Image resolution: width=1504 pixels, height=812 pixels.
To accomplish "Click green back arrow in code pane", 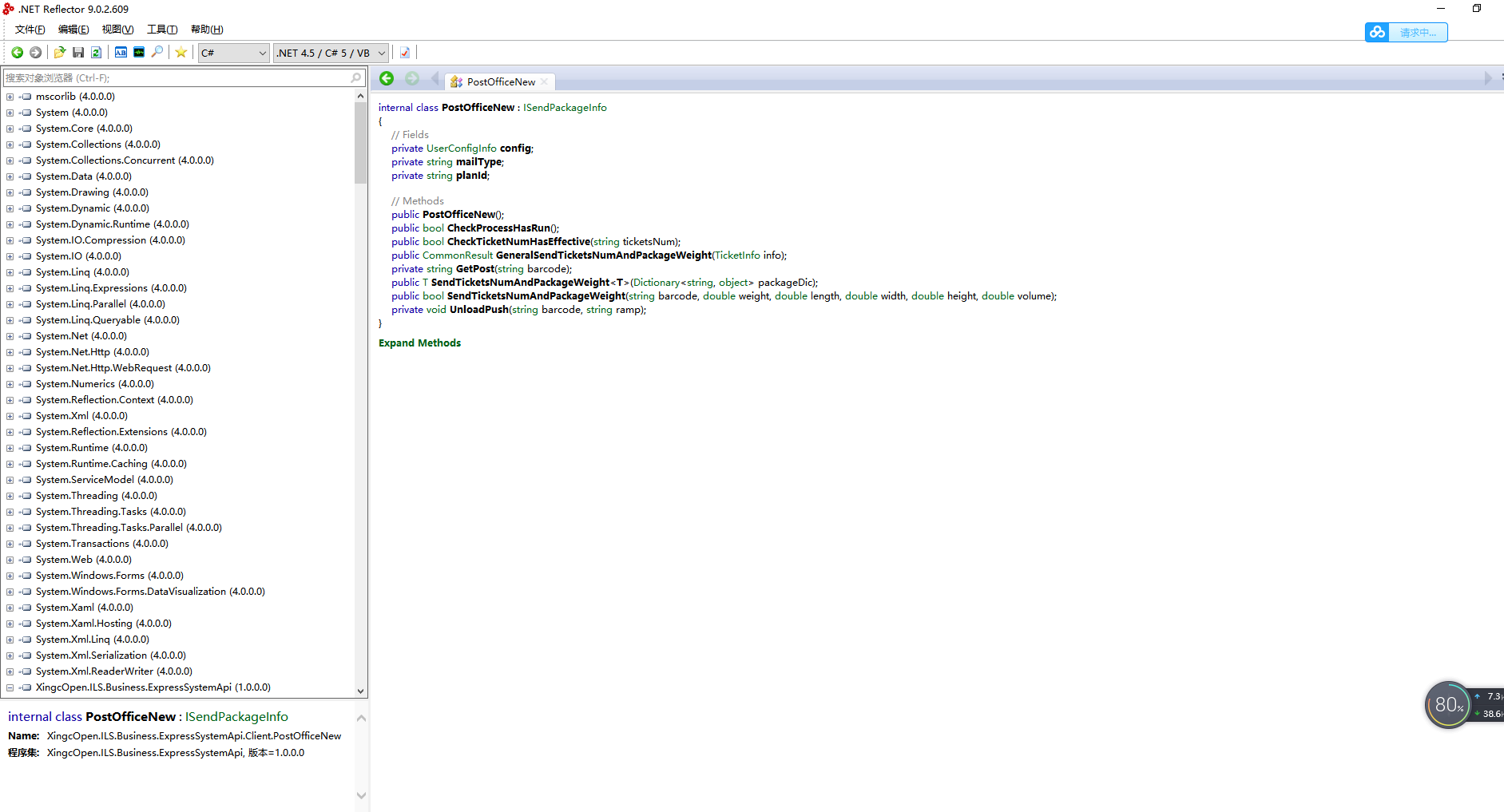I will tap(387, 78).
